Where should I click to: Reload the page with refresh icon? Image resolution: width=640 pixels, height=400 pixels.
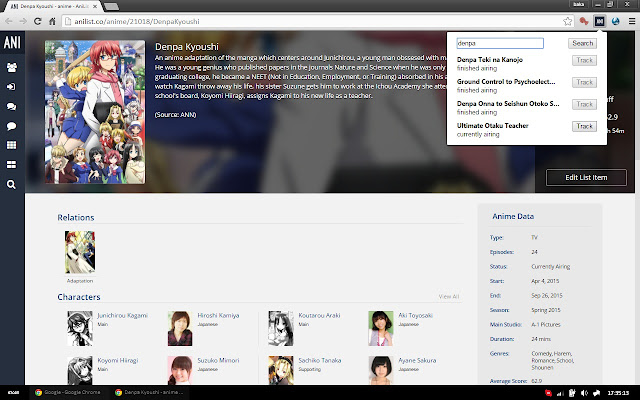click(x=38, y=21)
